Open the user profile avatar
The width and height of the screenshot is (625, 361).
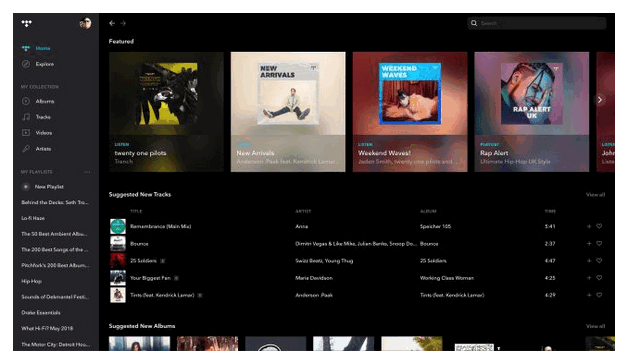[x=85, y=23]
